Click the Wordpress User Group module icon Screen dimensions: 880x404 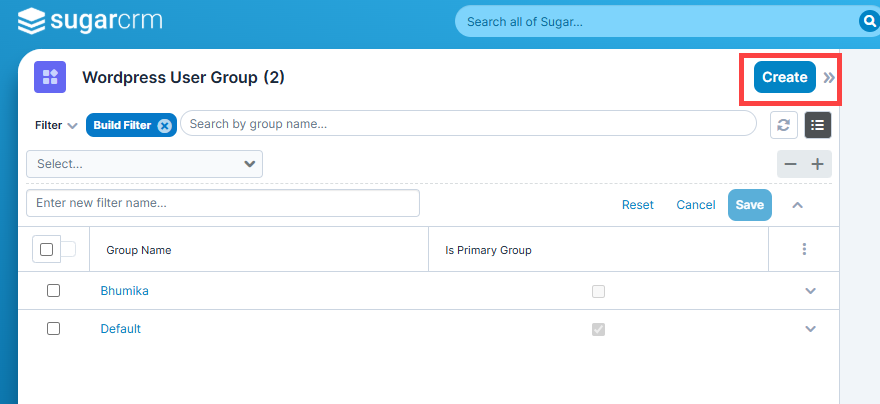[x=50, y=77]
